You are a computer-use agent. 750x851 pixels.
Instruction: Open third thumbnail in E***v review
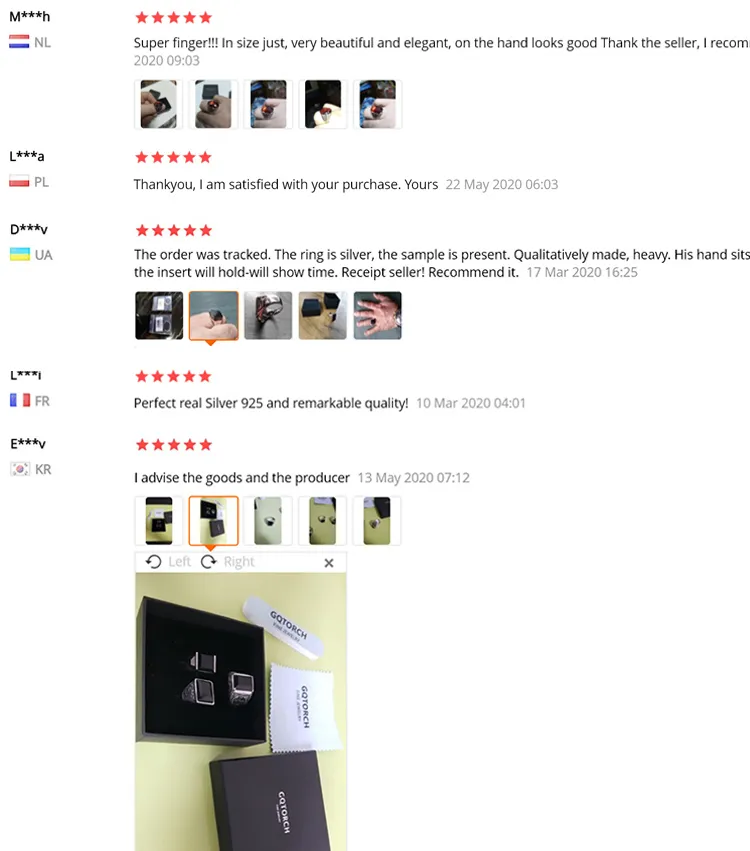click(268, 520)
